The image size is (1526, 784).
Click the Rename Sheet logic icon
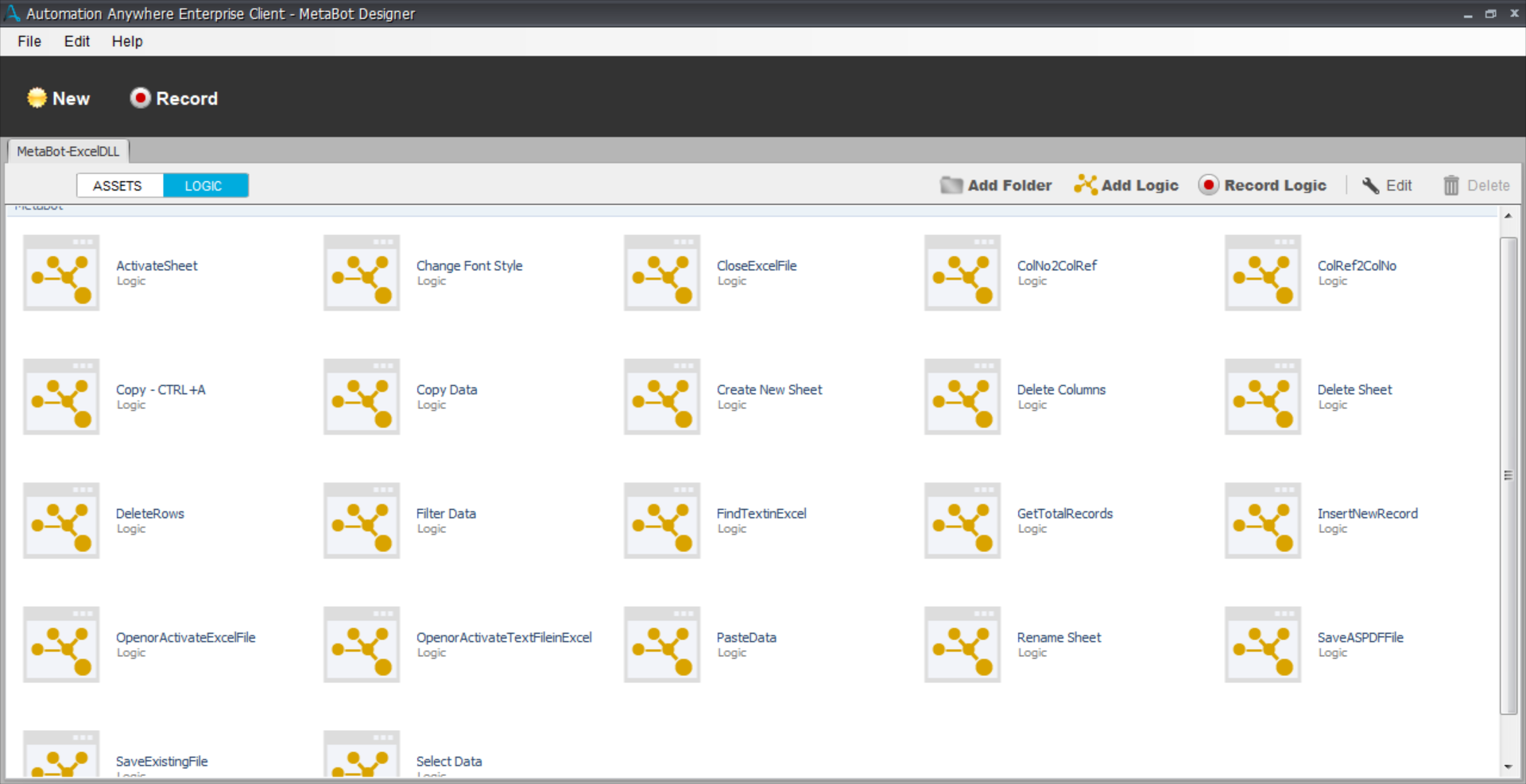pos(962,644)
